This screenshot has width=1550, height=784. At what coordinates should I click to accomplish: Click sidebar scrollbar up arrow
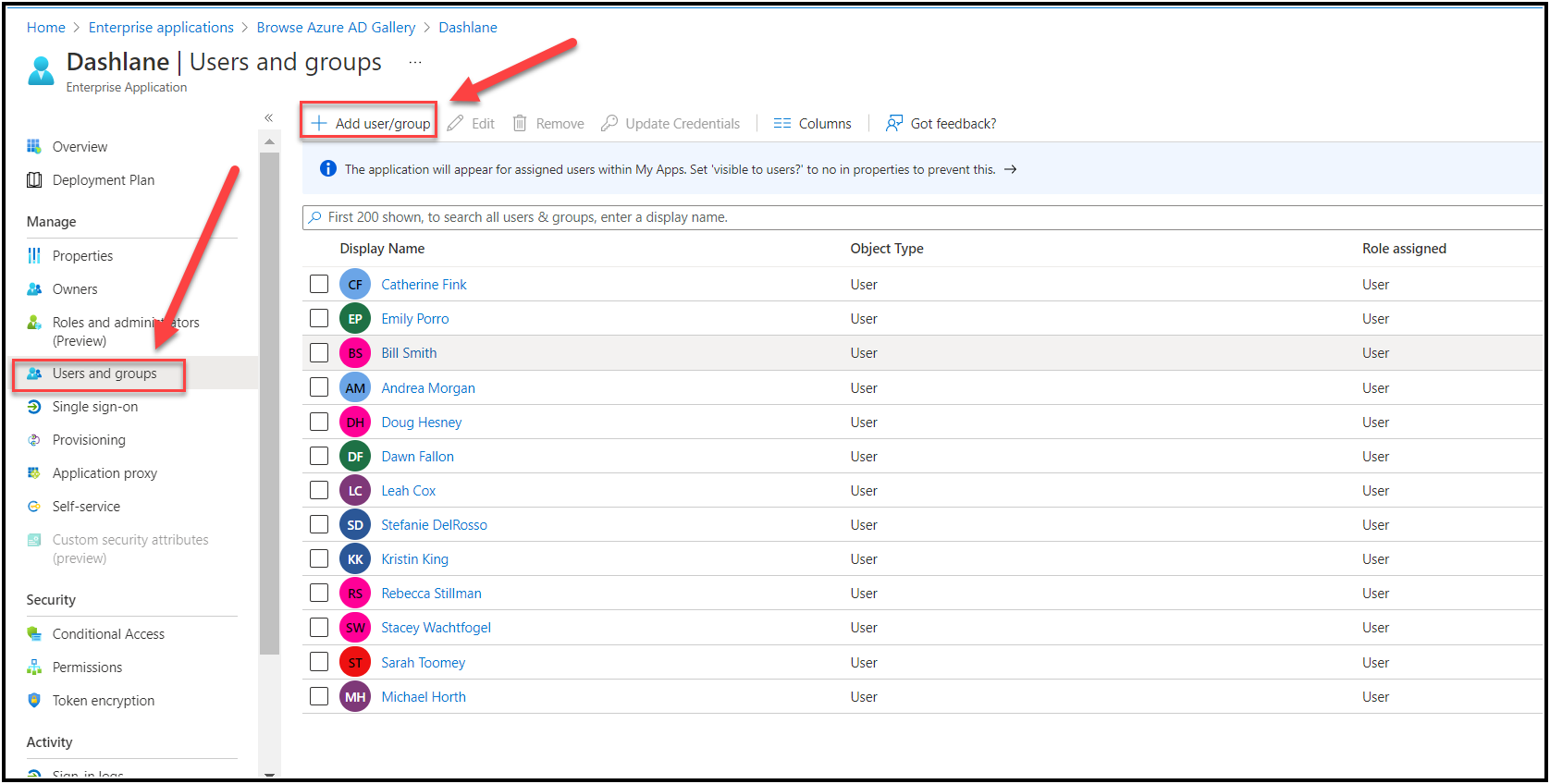click(x=269, y=141)
